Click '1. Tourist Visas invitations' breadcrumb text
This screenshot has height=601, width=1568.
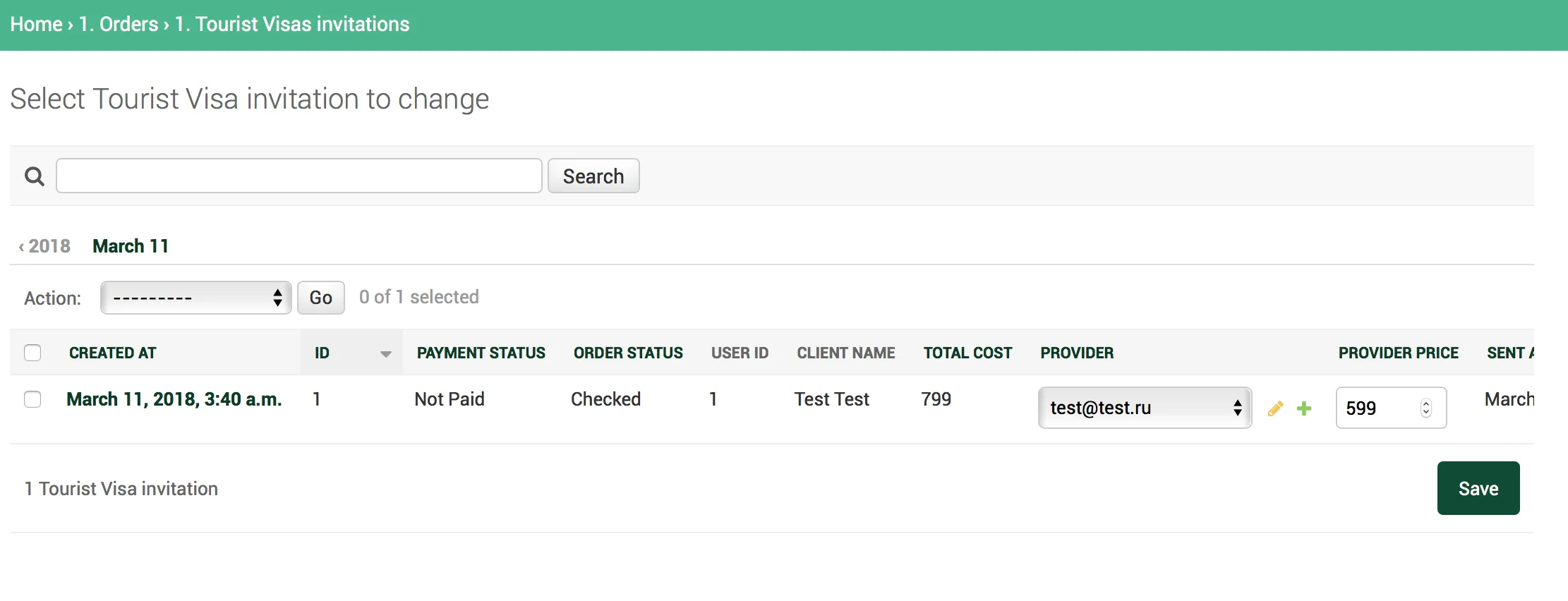(x=292, y=24)
